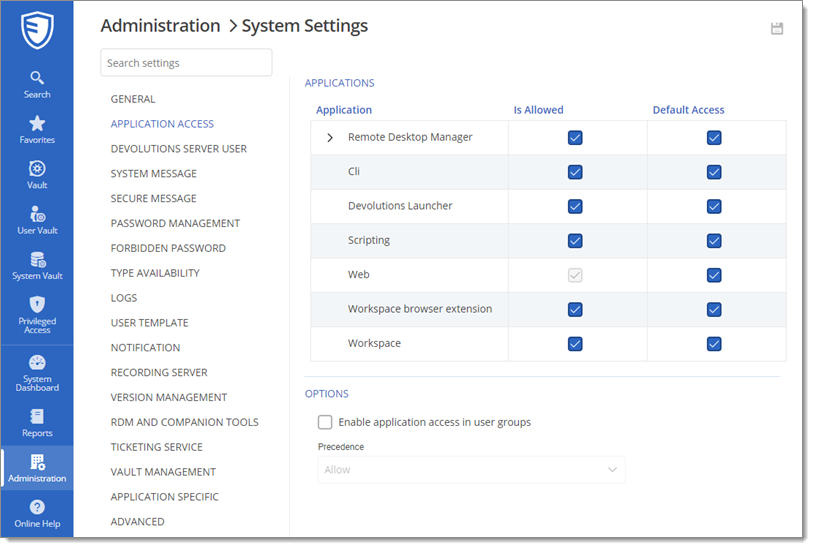The width and height of the screenshot is (813, 548).
Task: Enable application access in user groups
Action: coord(325,422)
